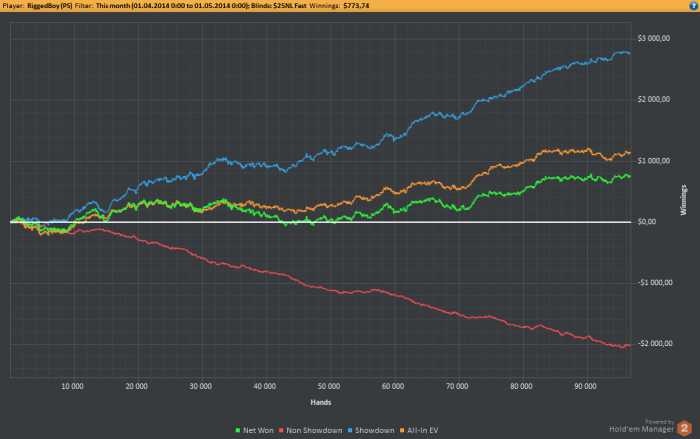Viewport: 700px width, 439px height.
Task: Click the This month filter date range text
Action: click(x=172, y=6)
